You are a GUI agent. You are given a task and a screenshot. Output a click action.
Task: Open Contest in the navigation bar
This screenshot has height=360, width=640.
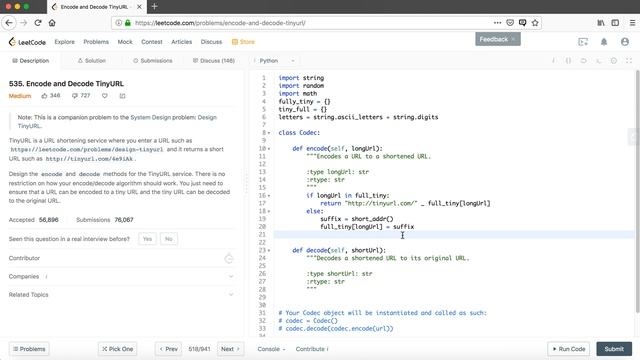point(152,42)
